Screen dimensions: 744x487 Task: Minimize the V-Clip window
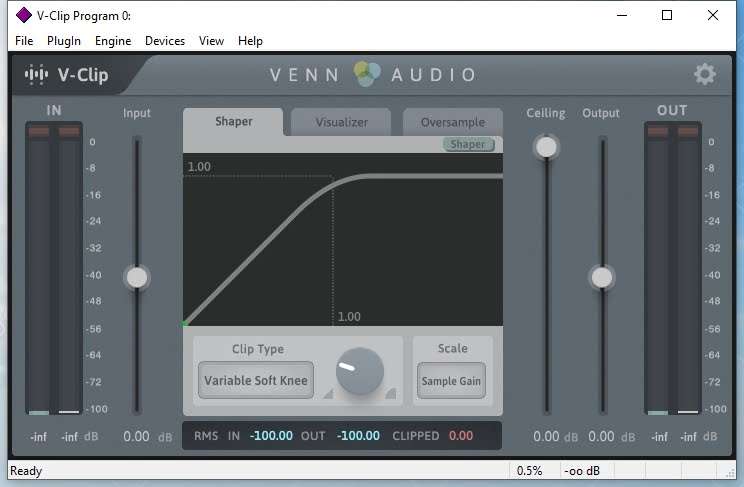coord(622,15)
